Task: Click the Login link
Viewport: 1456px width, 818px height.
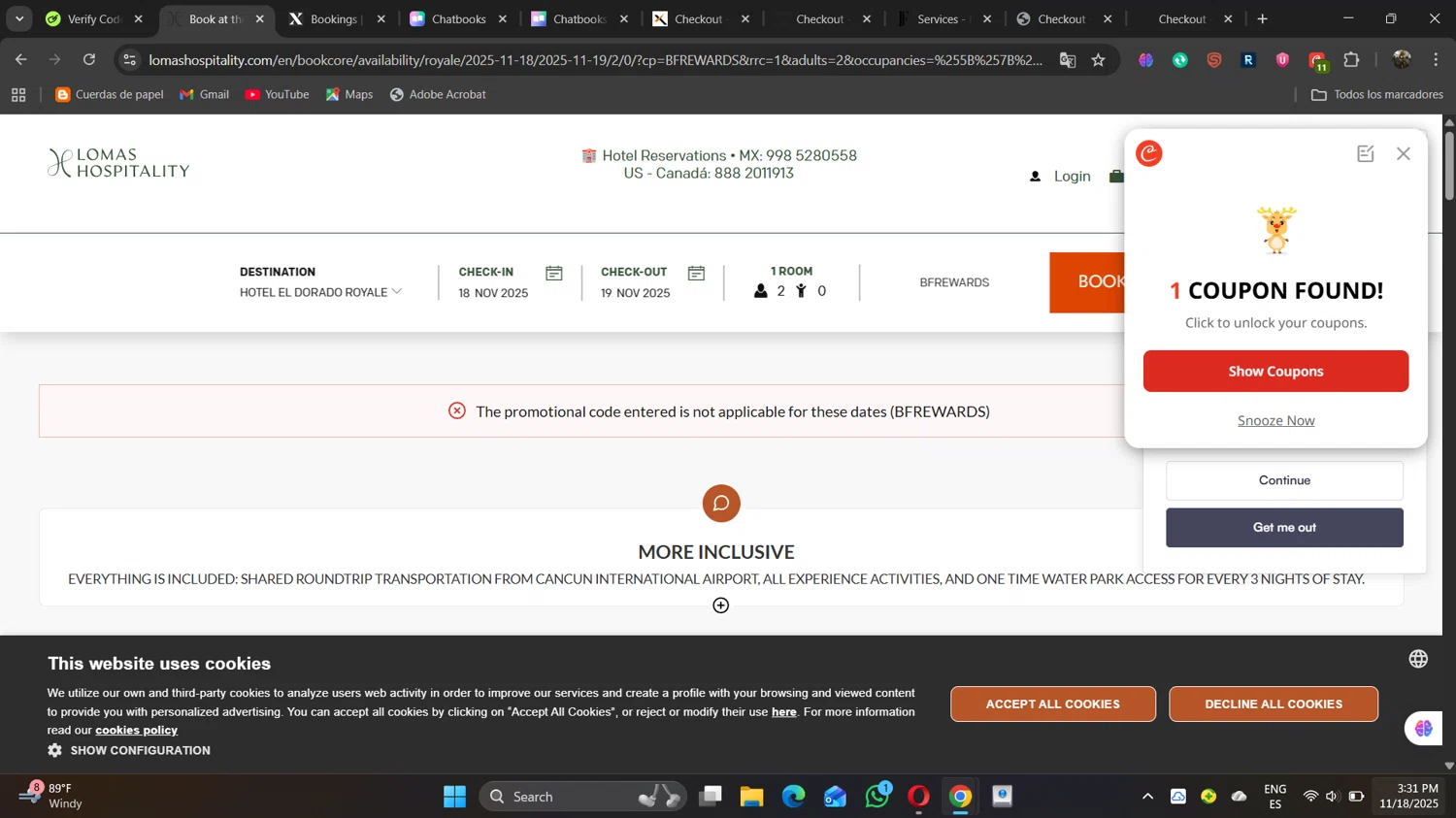Action: coord(1072,177)
